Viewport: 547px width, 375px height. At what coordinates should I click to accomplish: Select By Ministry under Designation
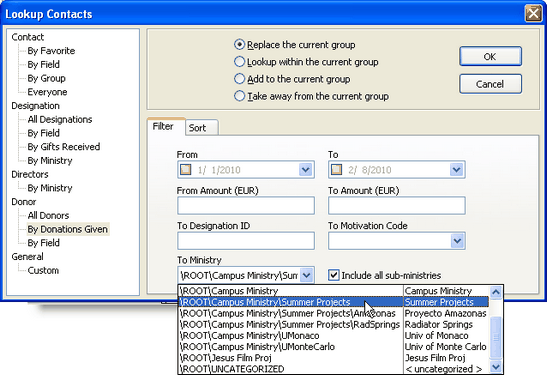coord(50,160)
